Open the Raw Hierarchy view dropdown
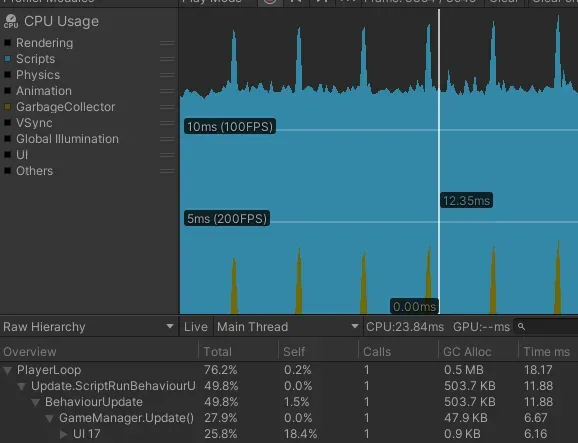Image resolution: width=578 pixels, height=443 pixels. (89, 327)
